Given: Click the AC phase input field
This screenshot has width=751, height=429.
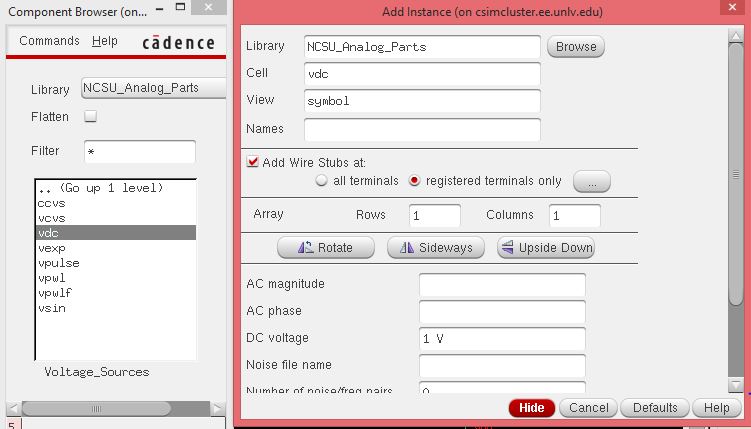Looking at the screenshot, I should click(x=502, y=312).
